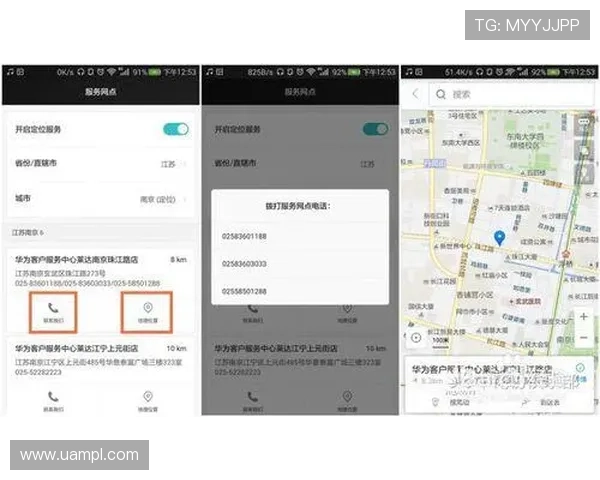Click the 红庙小区 label on map
The height and width of the screenshot is (480, 600).
point(494,275)
